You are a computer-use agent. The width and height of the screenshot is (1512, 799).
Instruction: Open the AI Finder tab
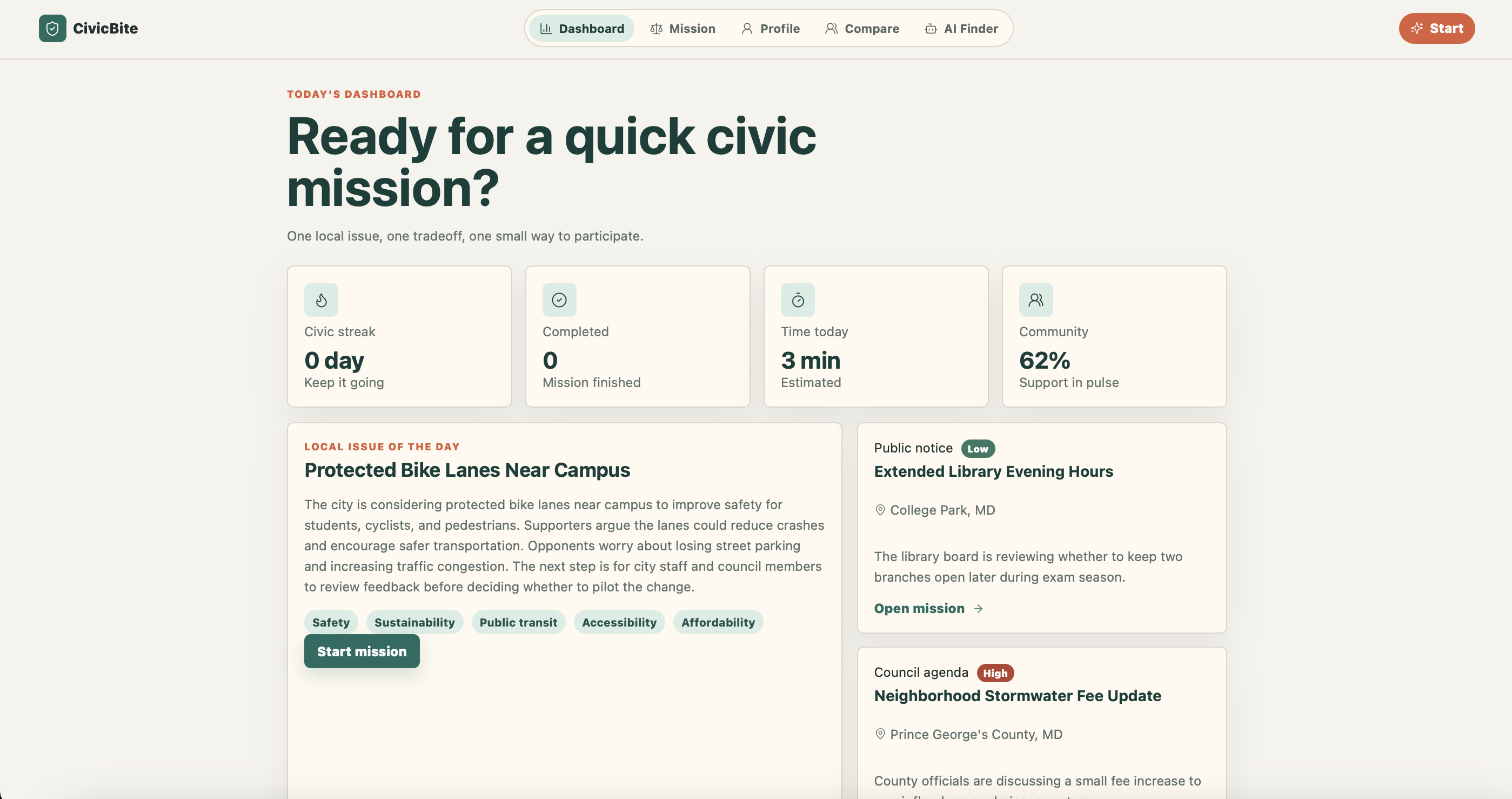coord(961,28)
